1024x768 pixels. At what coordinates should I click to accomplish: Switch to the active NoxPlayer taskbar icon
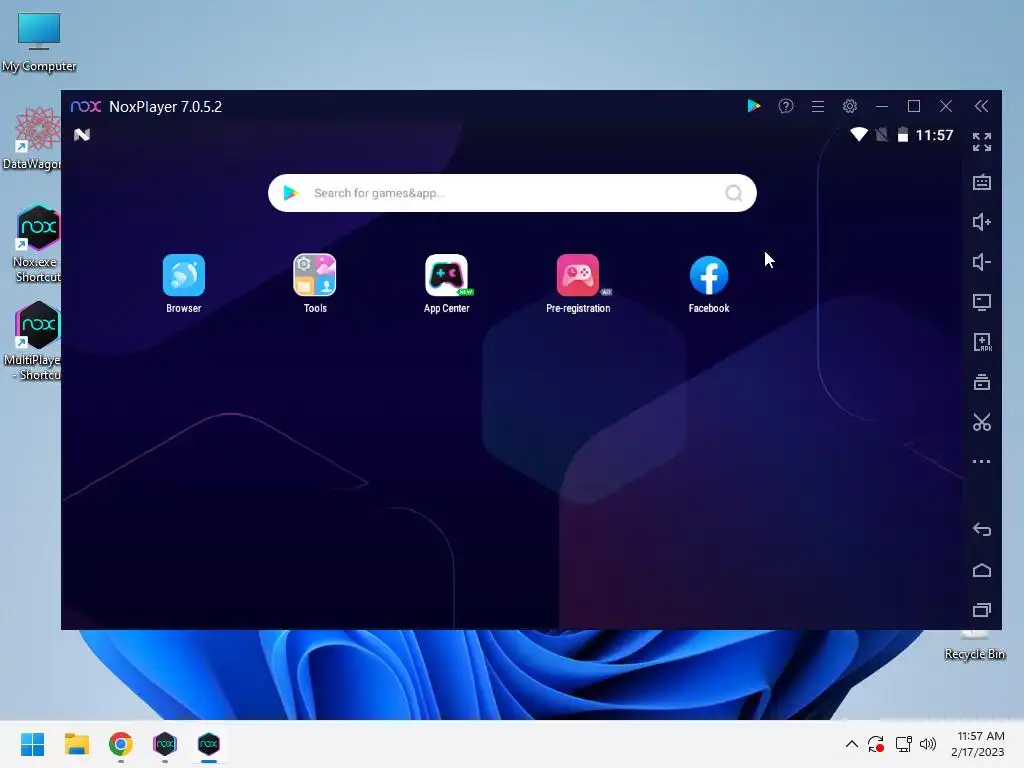(209, 744)
